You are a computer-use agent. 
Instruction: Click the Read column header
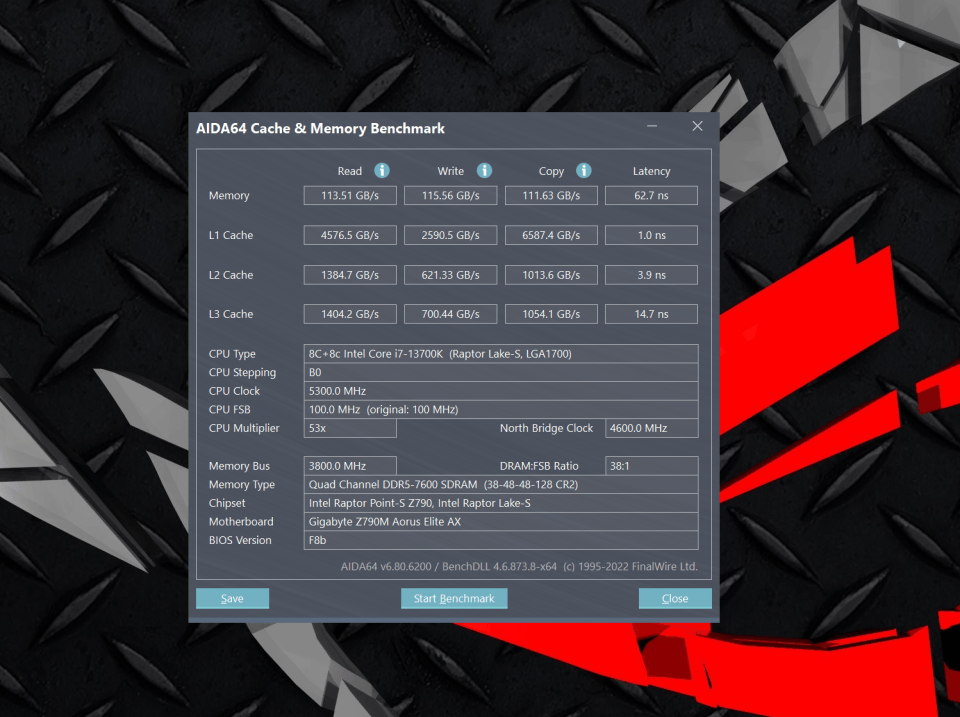pos(350,171)
